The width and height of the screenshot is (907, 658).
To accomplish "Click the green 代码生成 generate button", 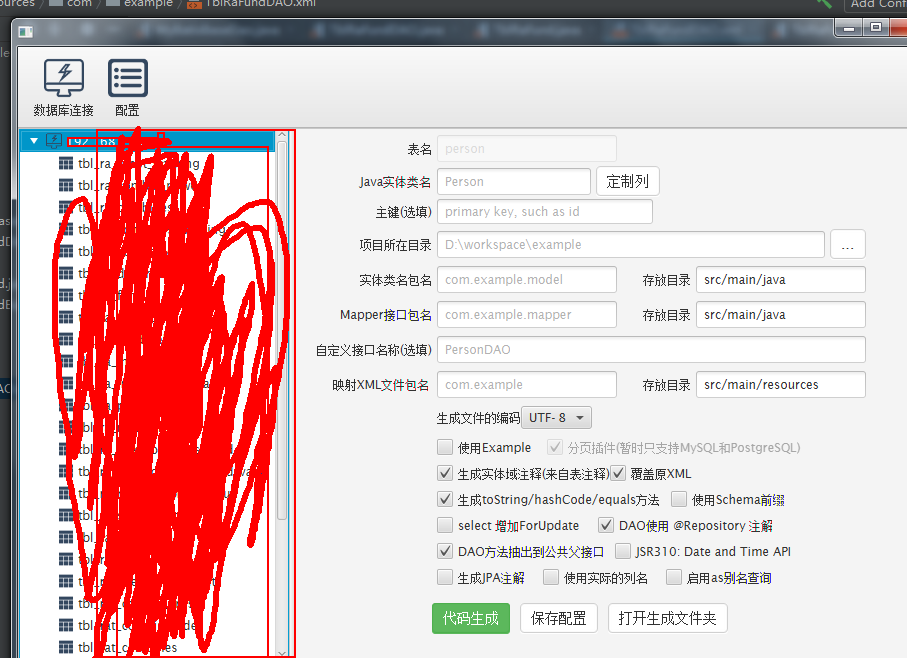I will 470,618.
